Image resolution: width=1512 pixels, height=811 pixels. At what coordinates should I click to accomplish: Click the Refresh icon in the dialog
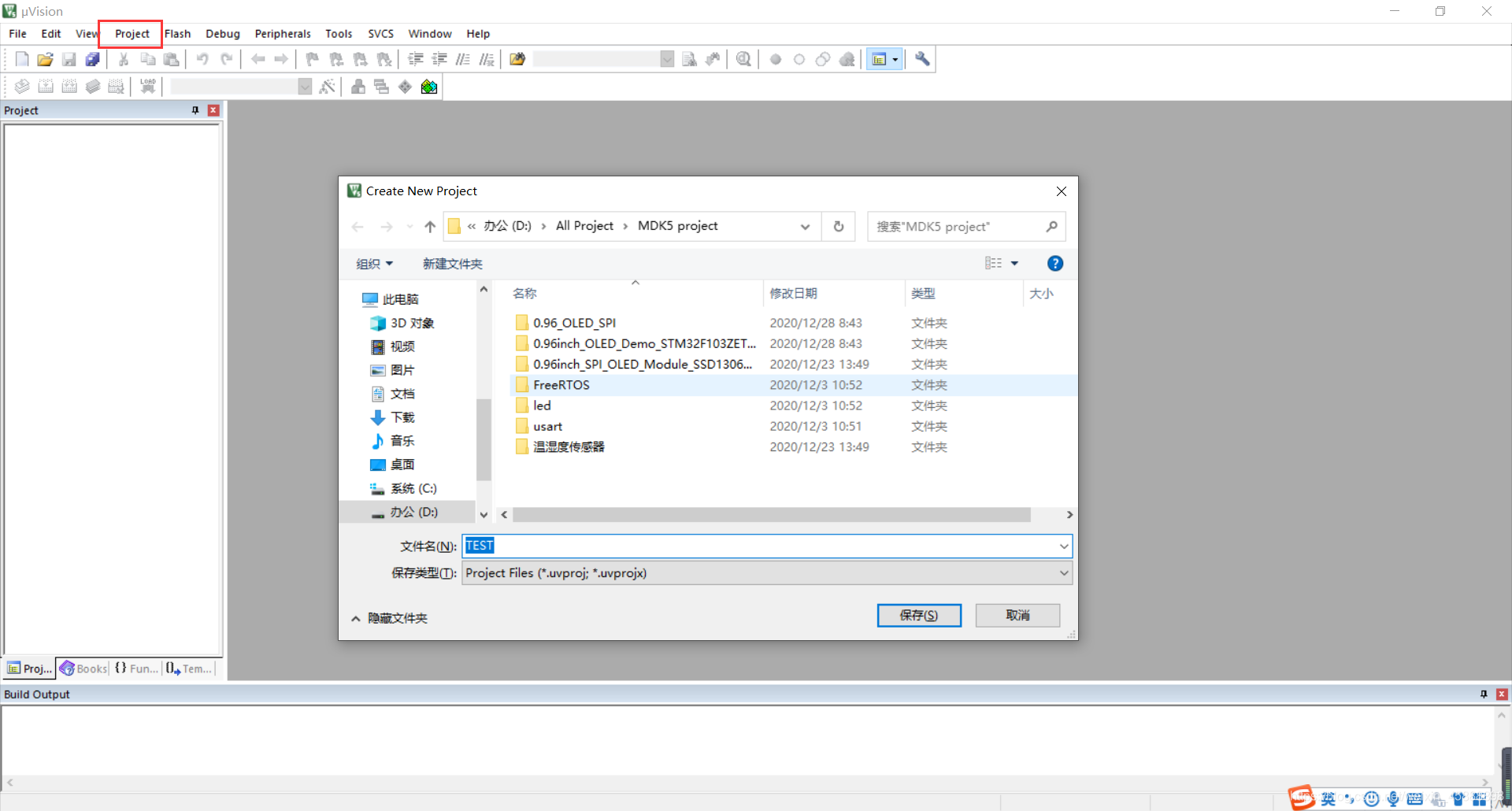(x=839, y=227)
